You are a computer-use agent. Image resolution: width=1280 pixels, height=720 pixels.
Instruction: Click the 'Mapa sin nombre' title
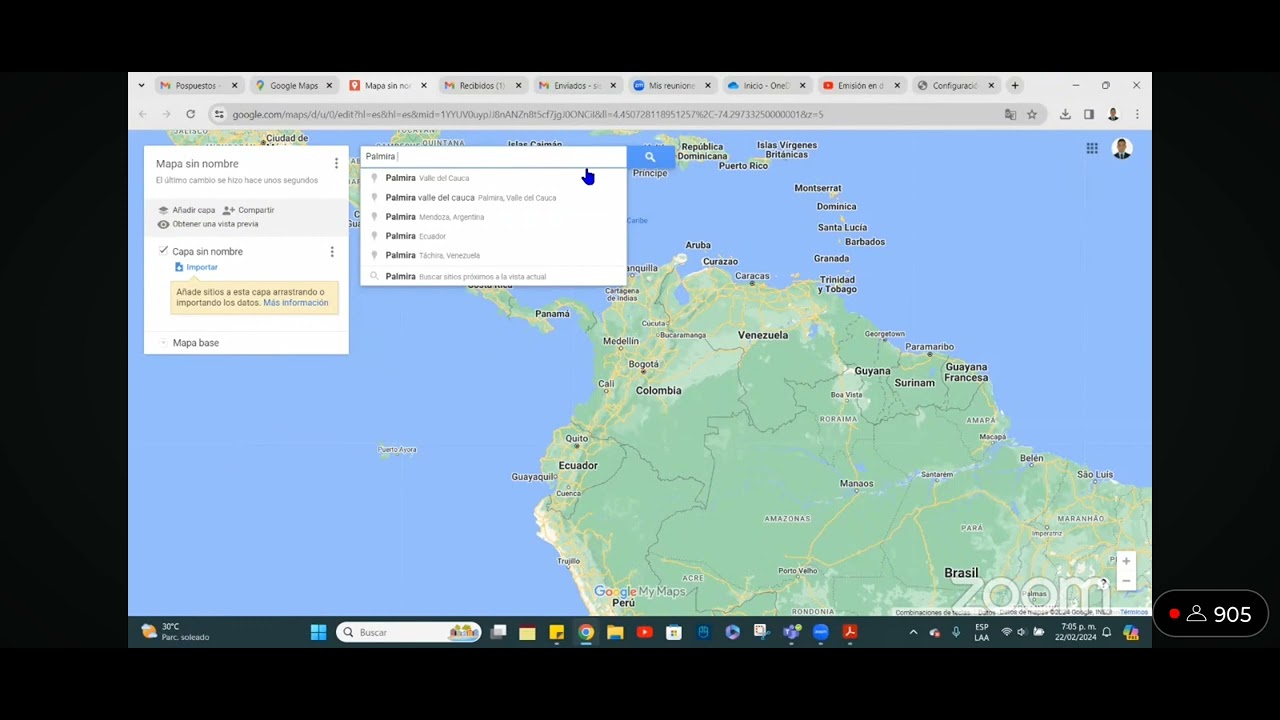coord(197,164)
